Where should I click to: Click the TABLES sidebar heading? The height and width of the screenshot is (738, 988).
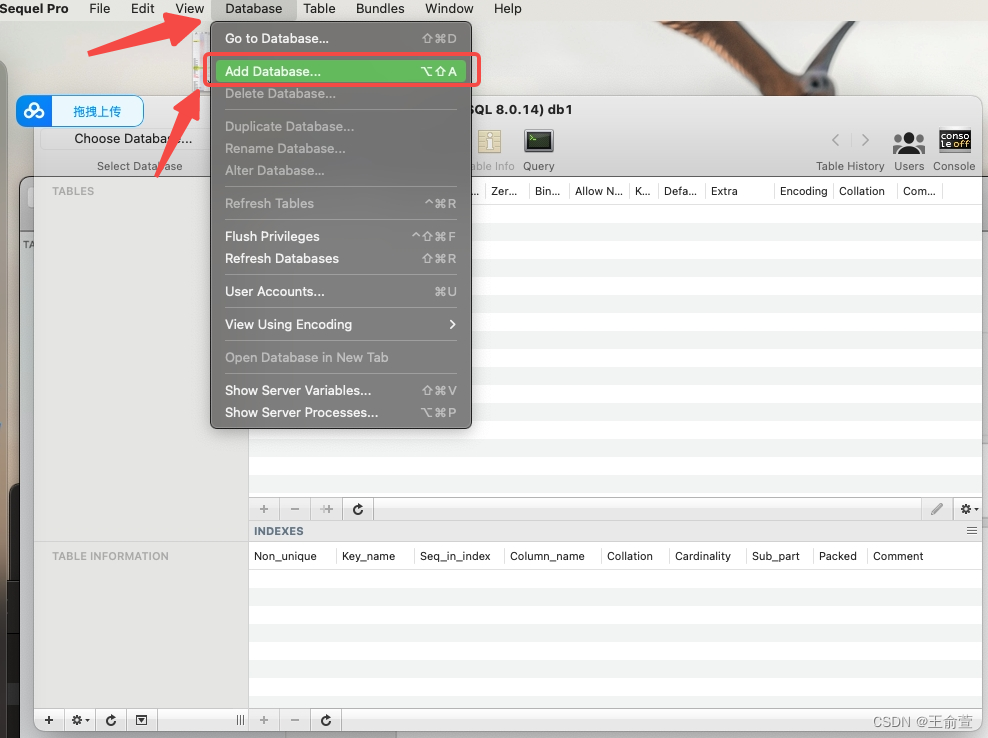(x=73, y=191)
